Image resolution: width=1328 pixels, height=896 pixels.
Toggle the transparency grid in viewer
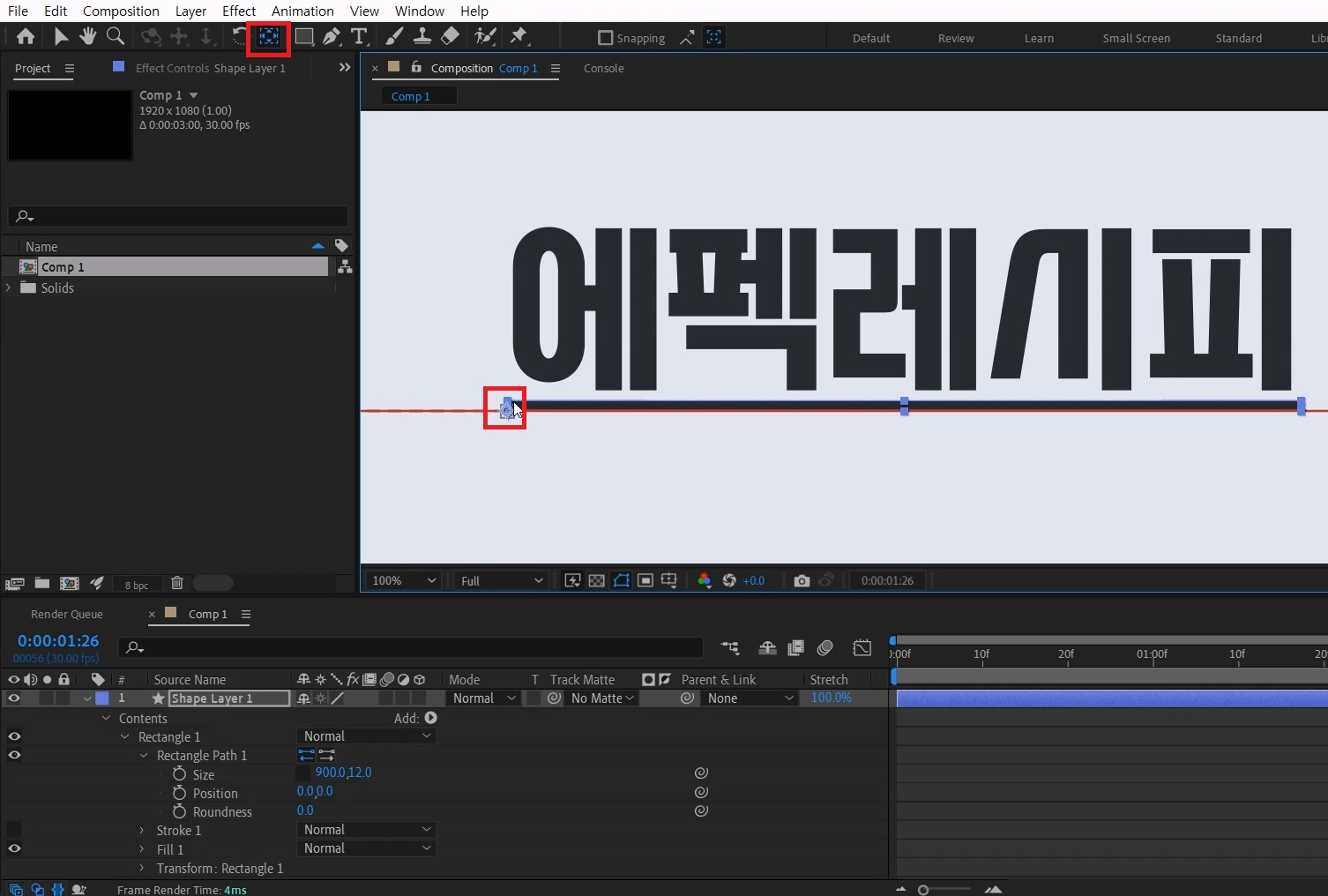pos(597,580)
